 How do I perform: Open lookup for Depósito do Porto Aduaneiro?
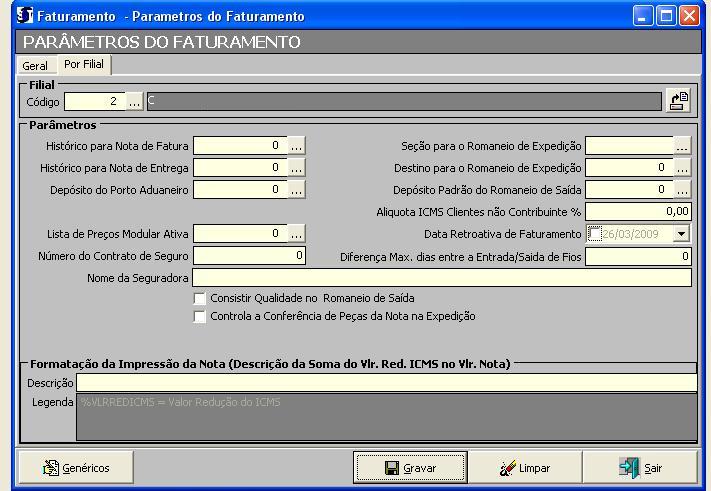coord(296,189)
